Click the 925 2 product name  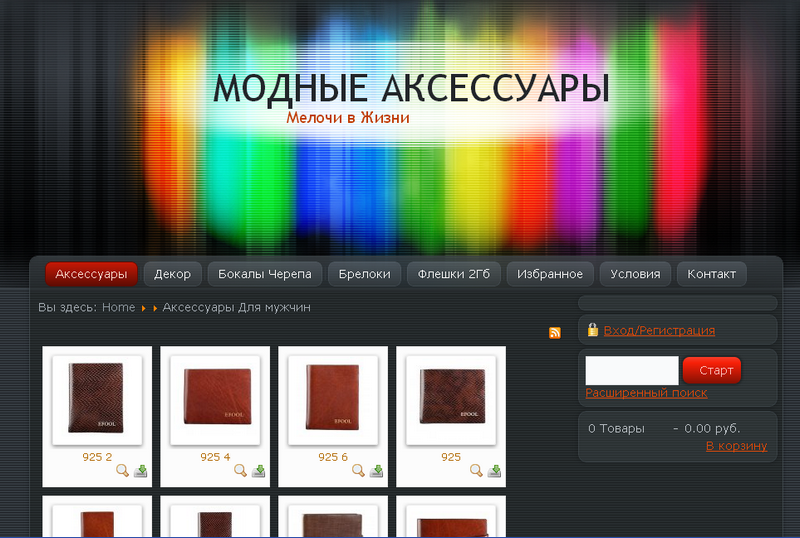click(x=97, y=457)
